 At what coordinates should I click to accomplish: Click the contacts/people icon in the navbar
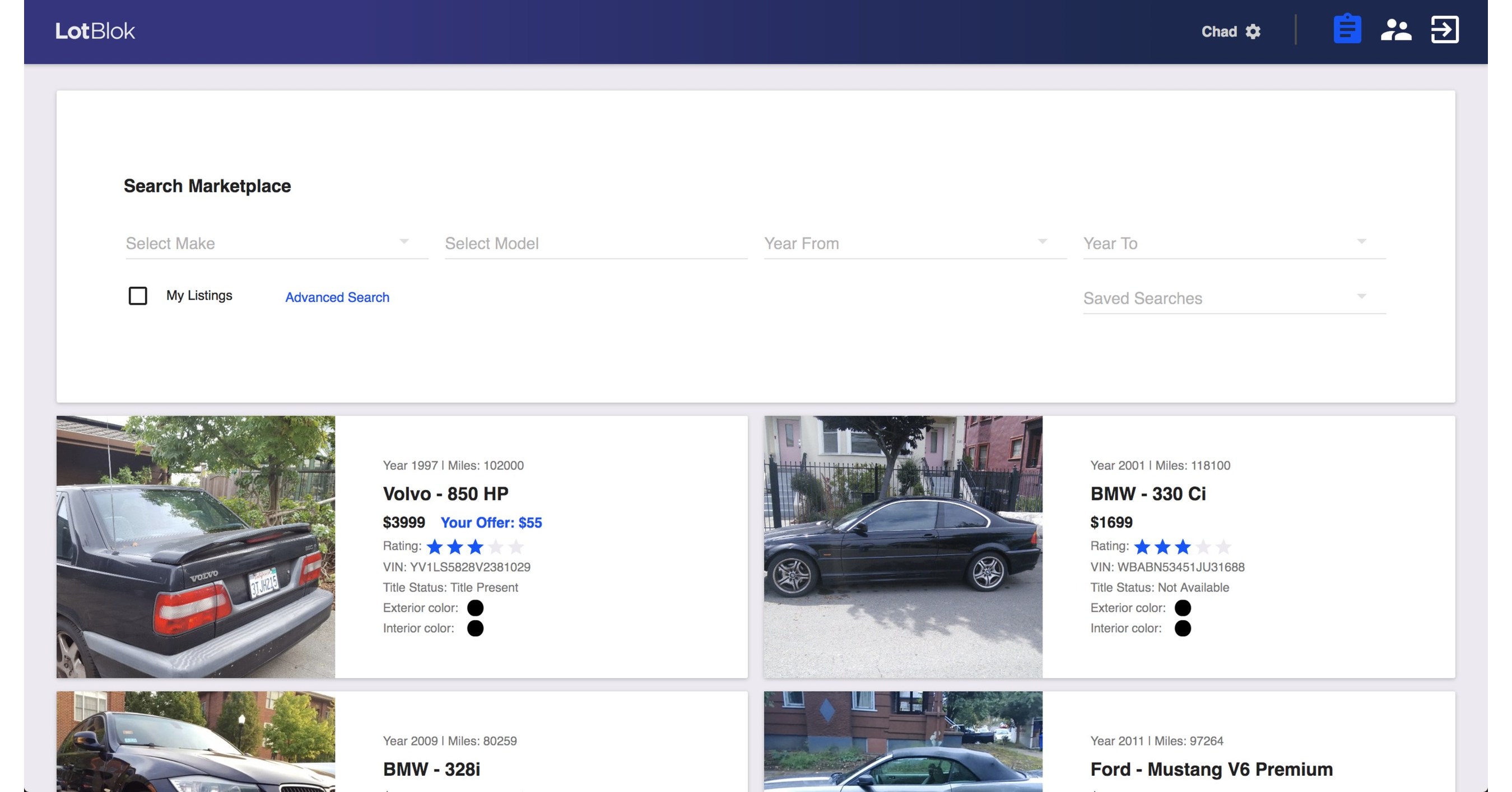tap(1397, 30)
